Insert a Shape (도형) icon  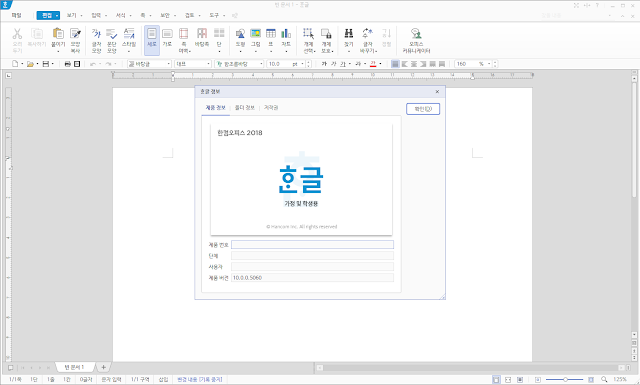click(240, 33)
